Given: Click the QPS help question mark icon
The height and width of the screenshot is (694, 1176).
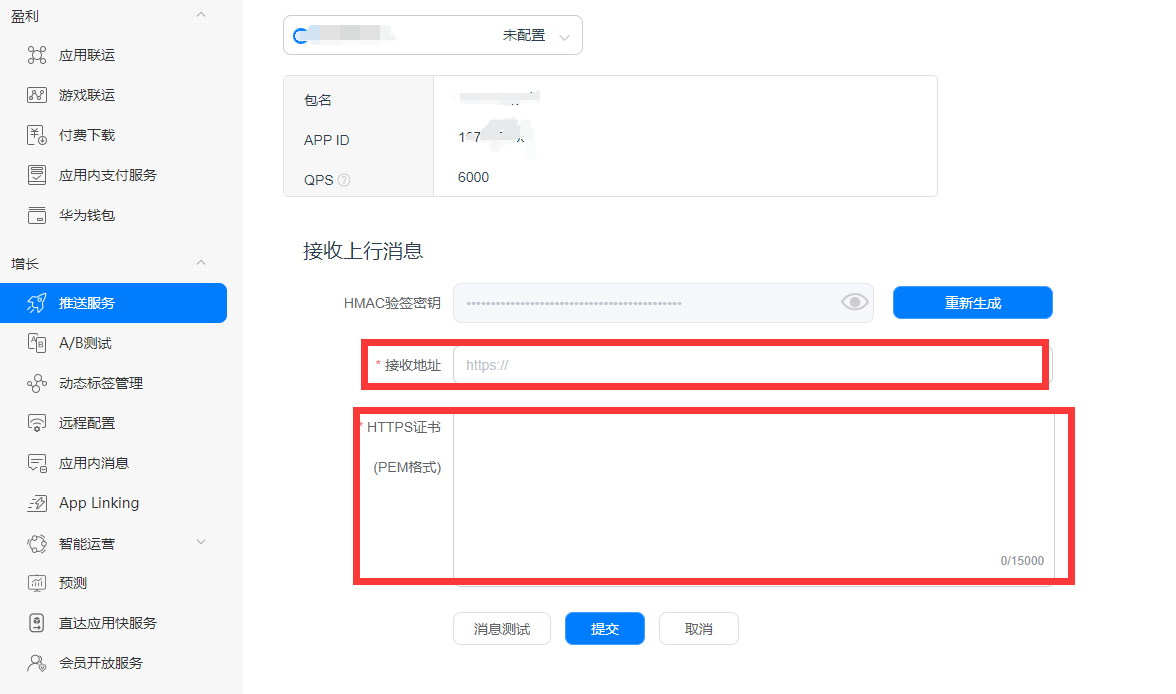Looking at the screenshot, I should coord(344,180).
